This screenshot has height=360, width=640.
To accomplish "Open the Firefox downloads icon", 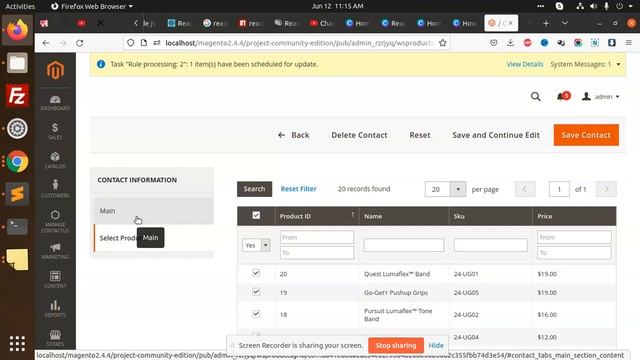I will (x=510, y=43).
